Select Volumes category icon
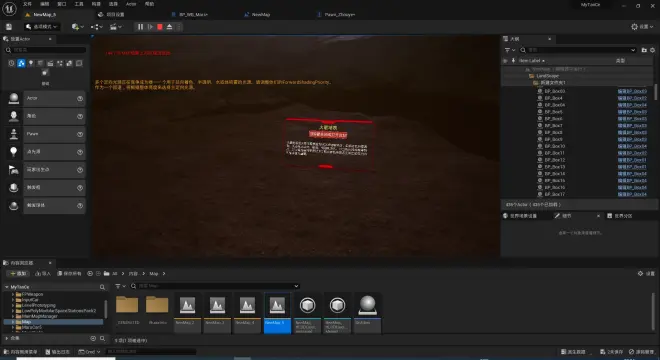The image size is (660, 360). (x=79, y=63)
